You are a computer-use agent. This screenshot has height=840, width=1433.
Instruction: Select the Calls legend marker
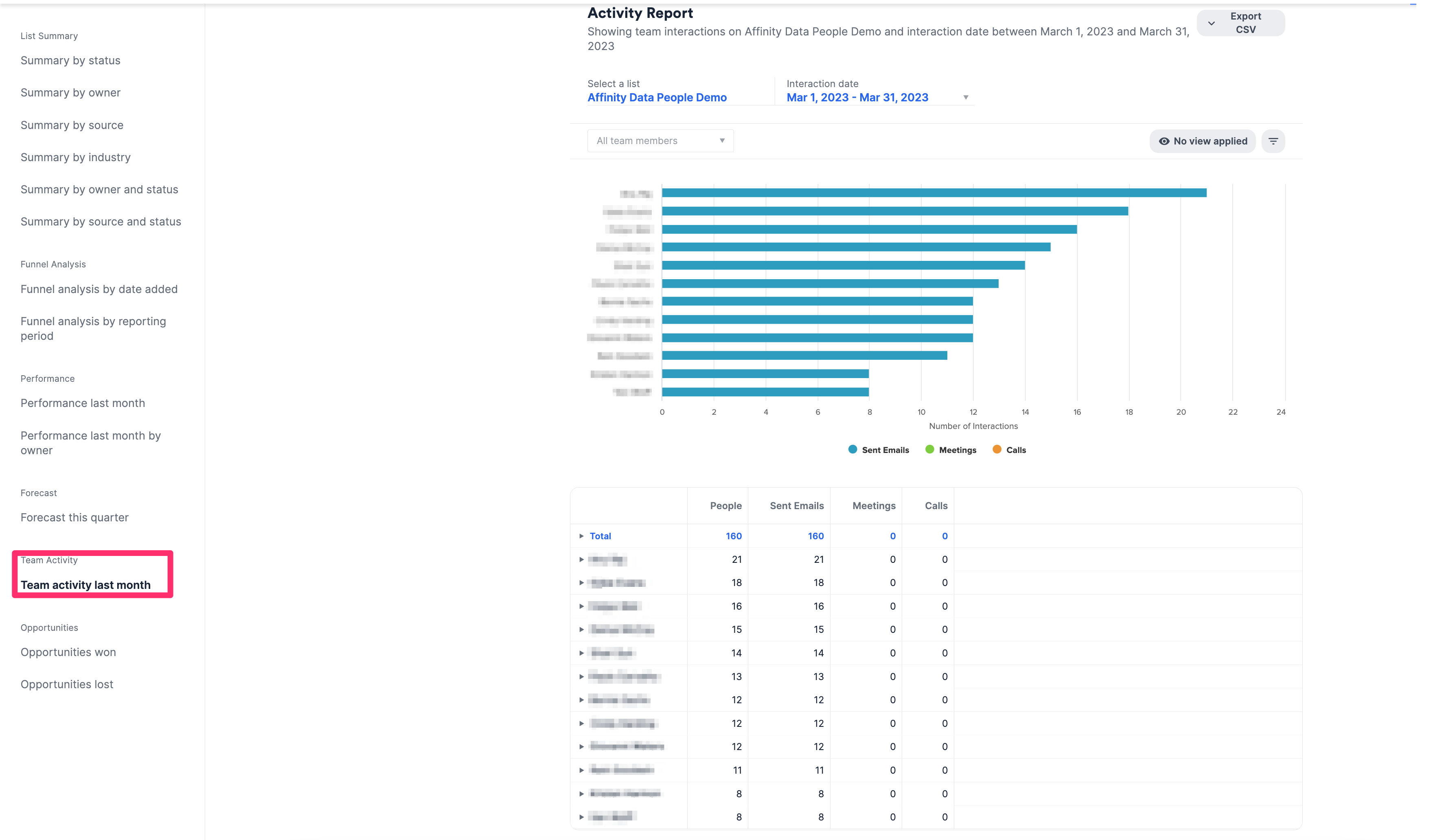point(997,449)
